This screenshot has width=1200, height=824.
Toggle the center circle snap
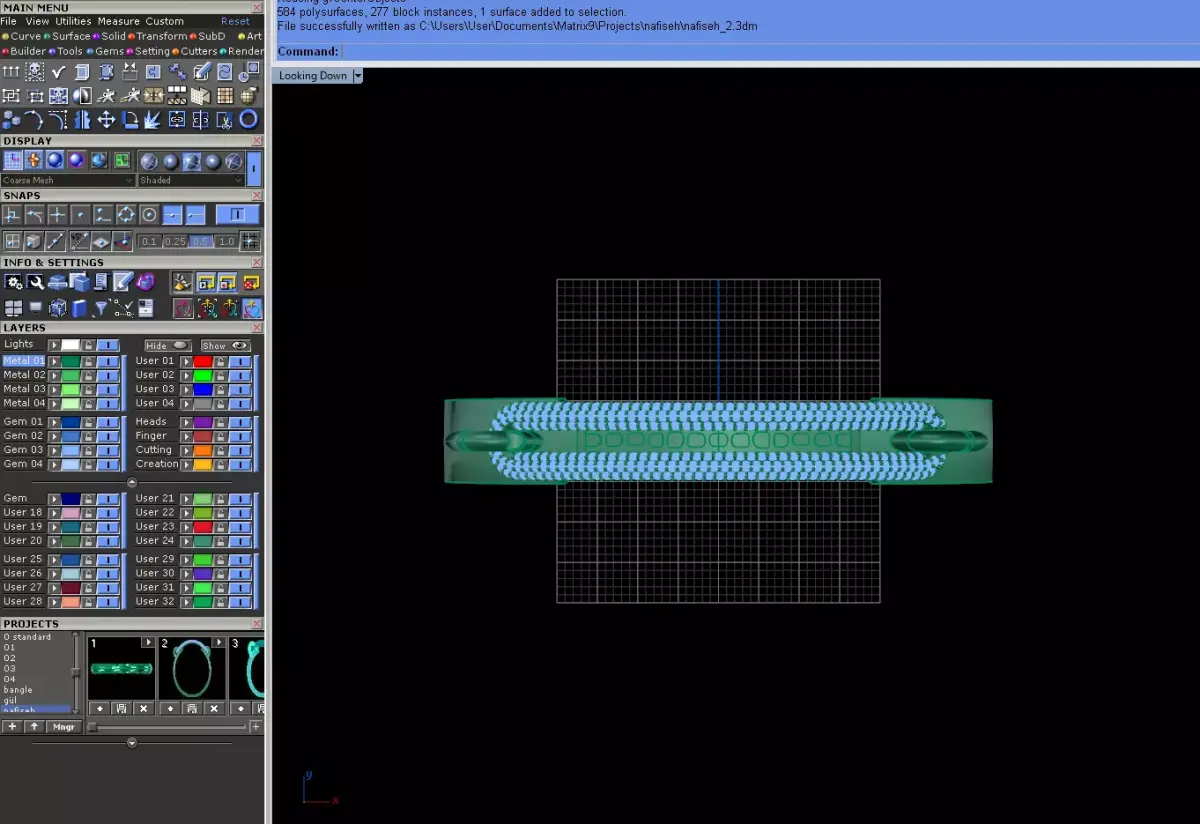149,215
